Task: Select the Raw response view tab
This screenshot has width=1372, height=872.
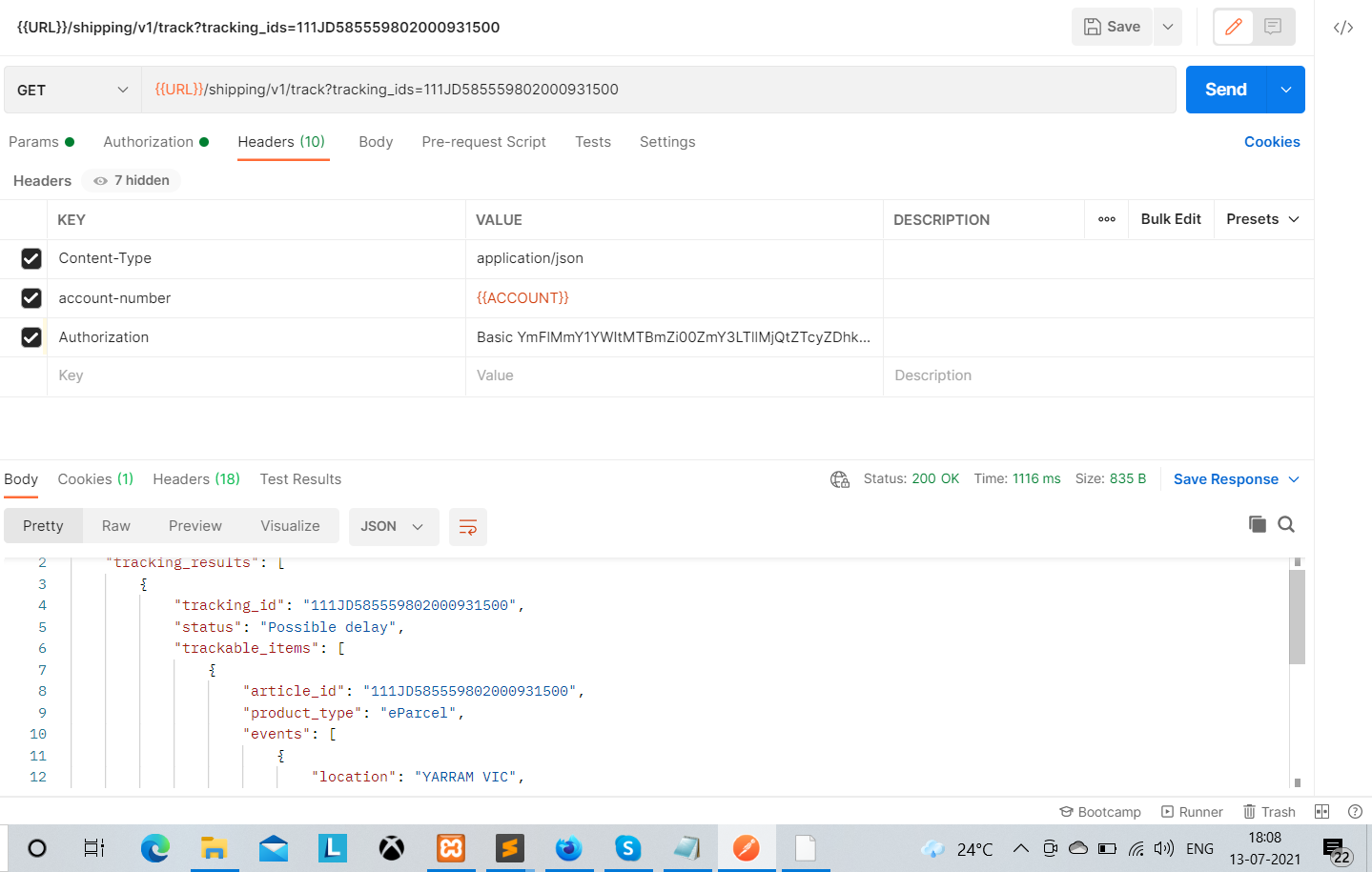Action: [x=115, y=526]
